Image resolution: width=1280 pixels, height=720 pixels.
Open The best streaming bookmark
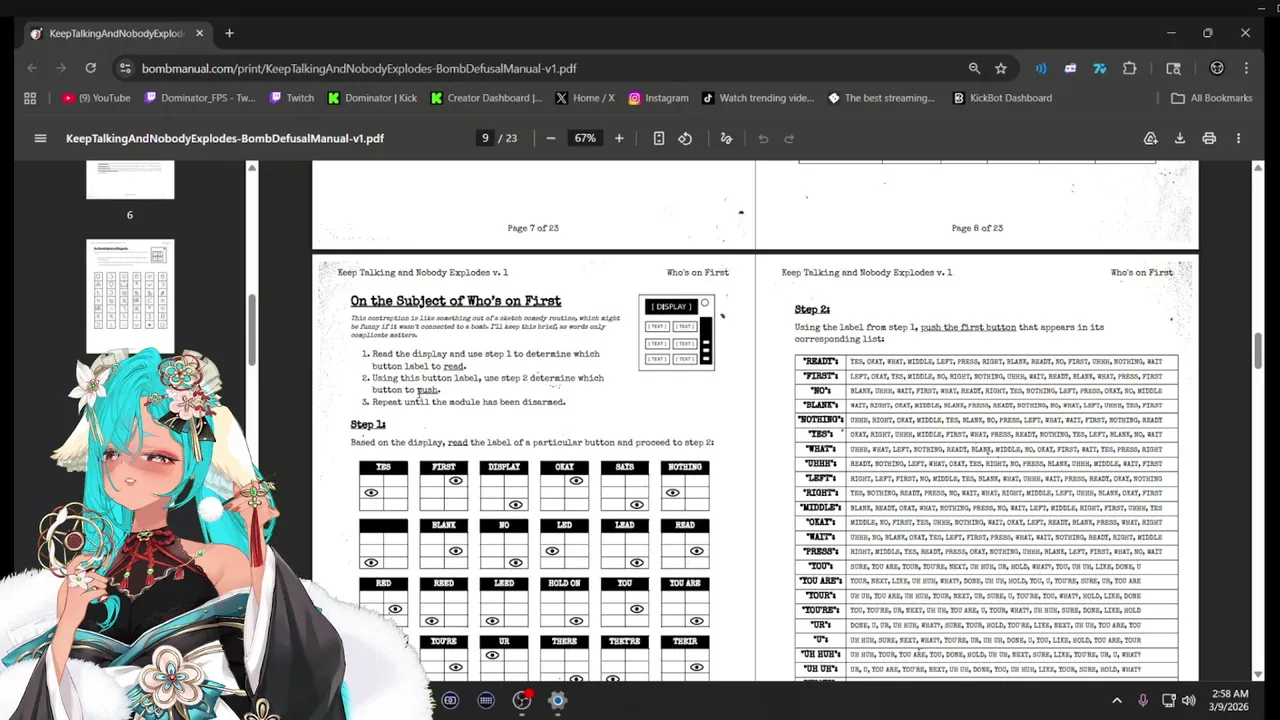coord(881,98)
